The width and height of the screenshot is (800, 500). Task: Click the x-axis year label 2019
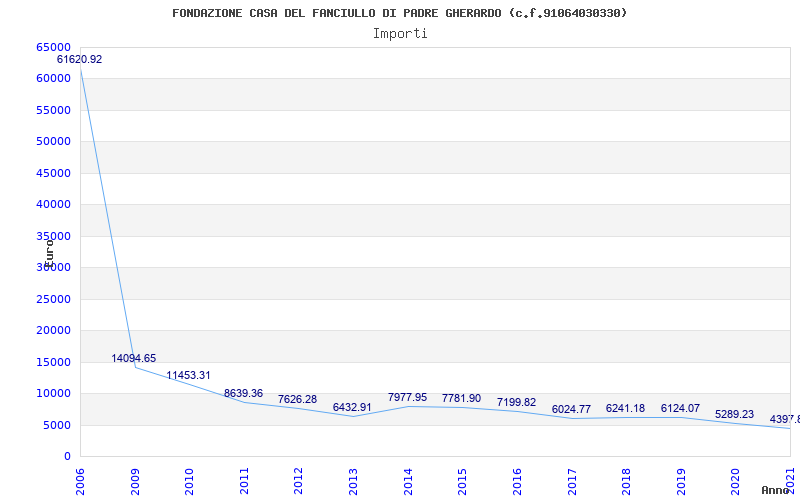[x=681, y=482]
